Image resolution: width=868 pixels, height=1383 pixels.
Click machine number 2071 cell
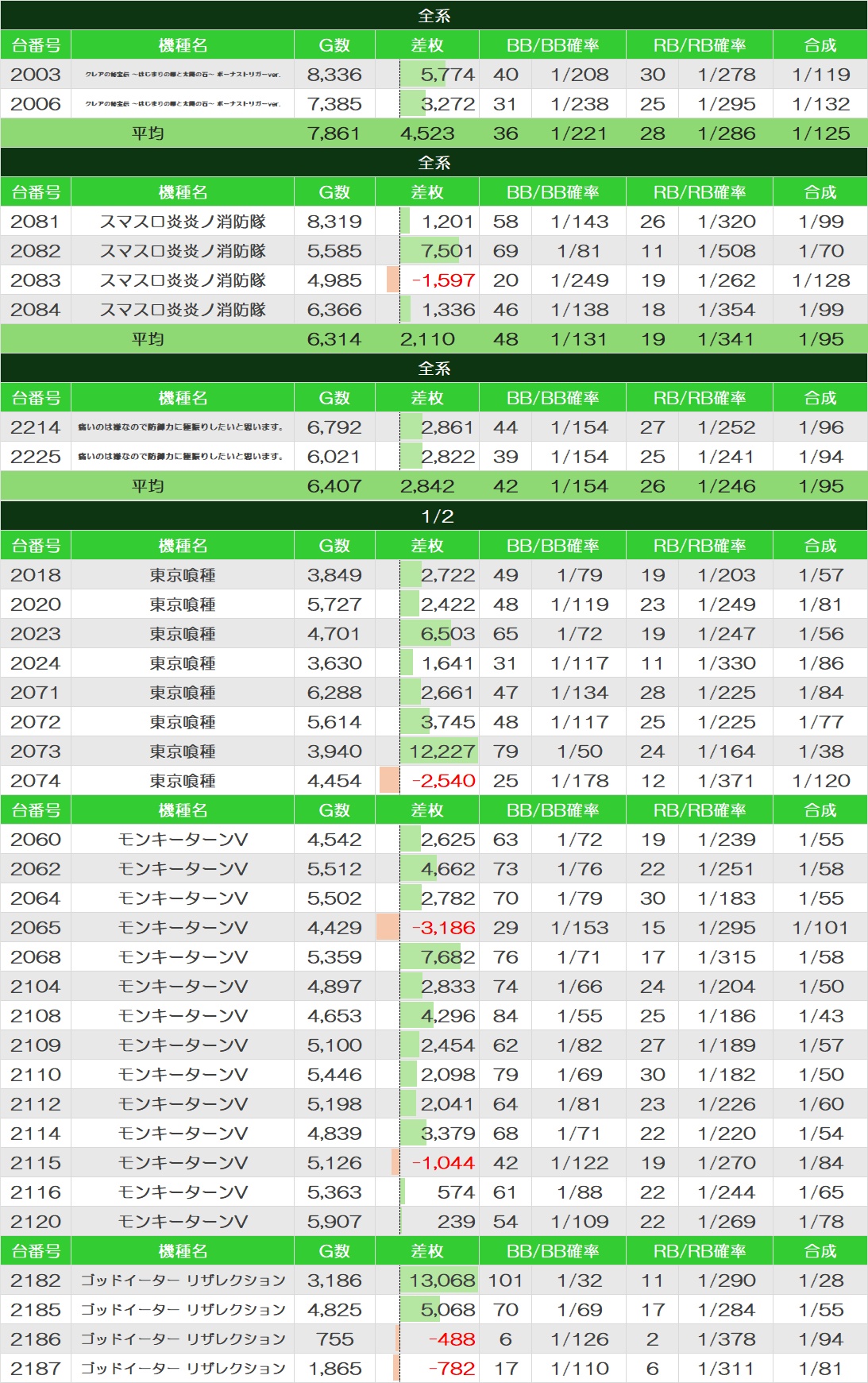click(x=36, y=693)
